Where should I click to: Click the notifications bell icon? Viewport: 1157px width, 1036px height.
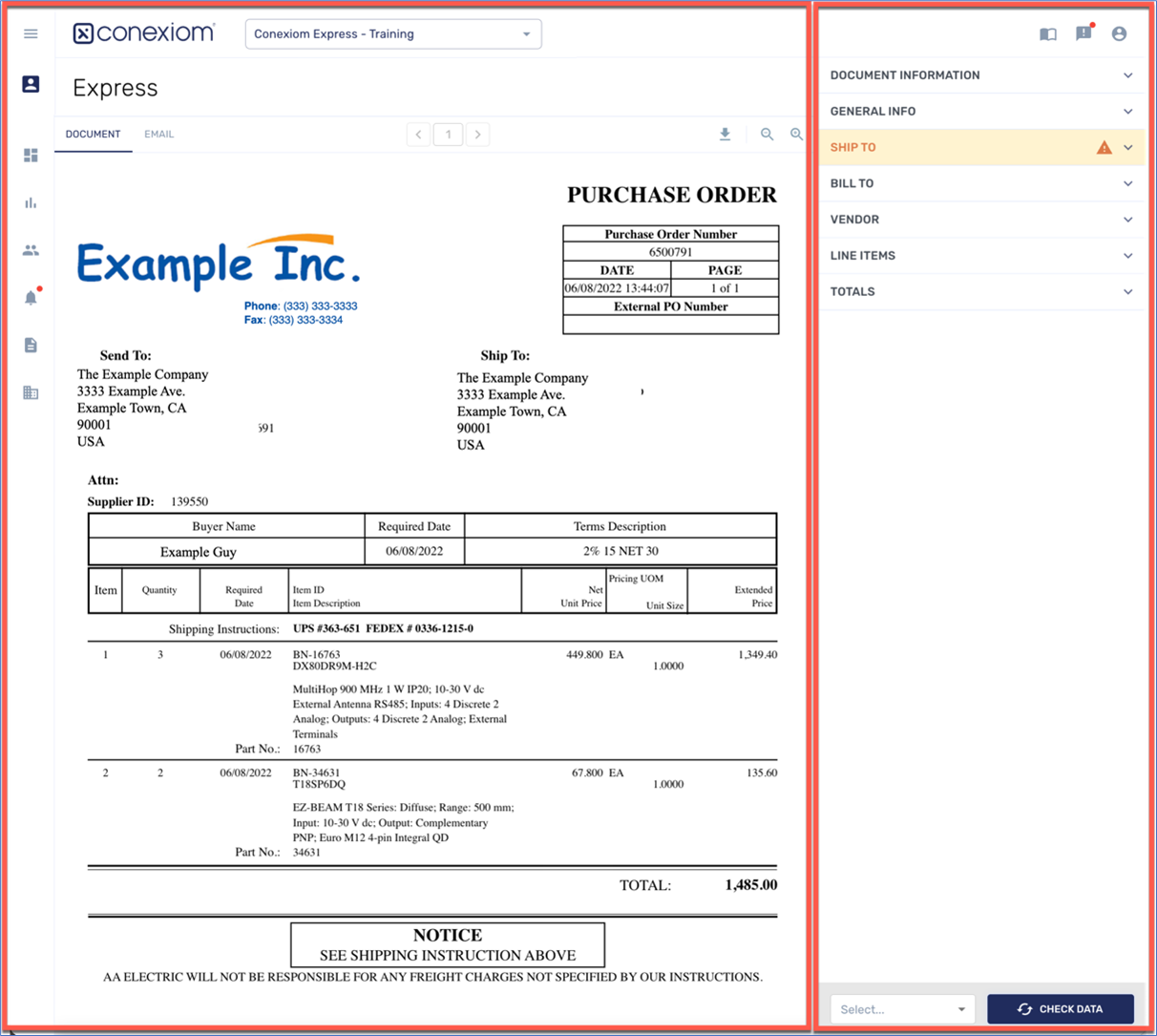(31, 298)
